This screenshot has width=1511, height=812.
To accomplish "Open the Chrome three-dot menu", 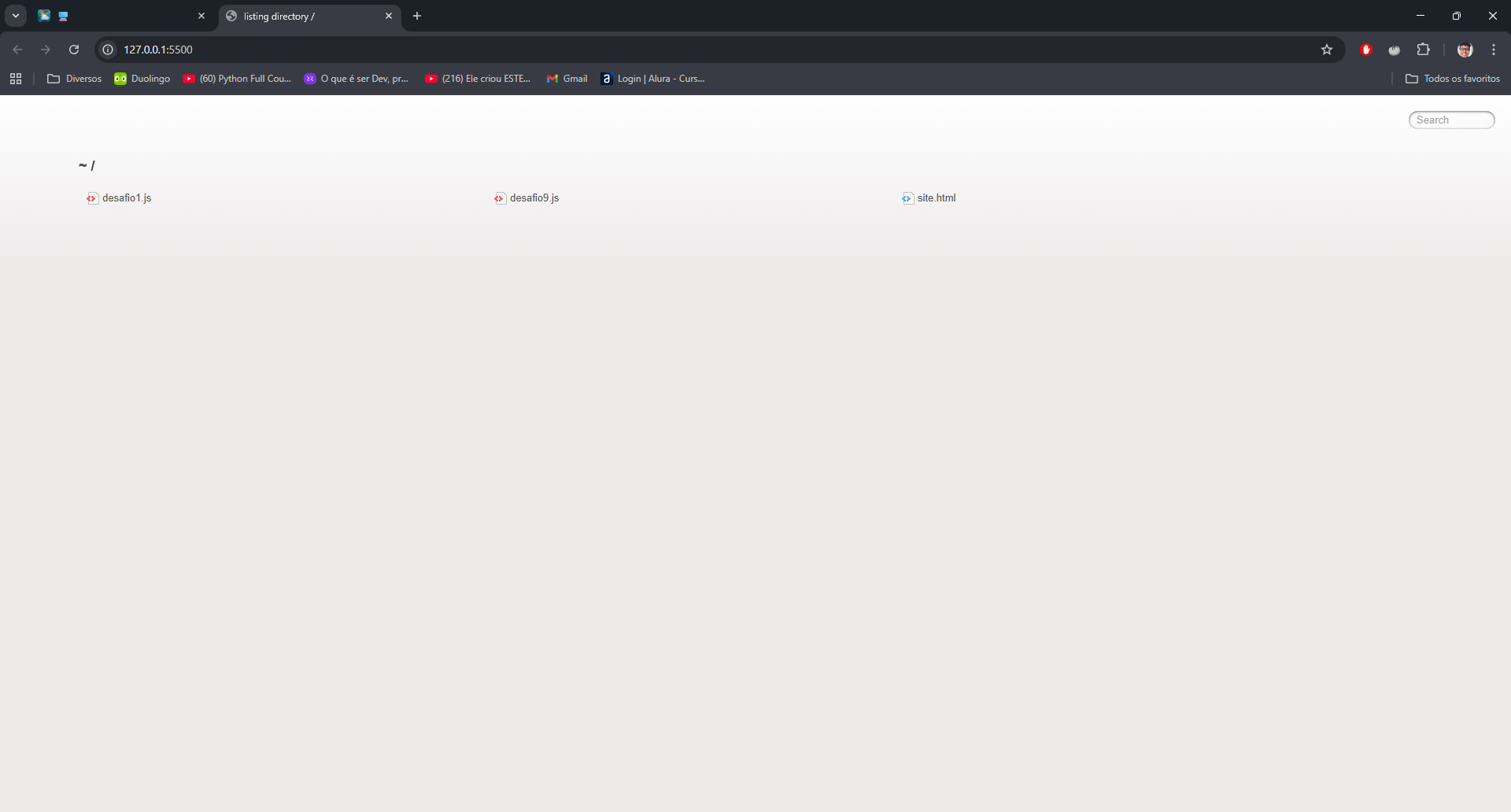I will 1493,49.
